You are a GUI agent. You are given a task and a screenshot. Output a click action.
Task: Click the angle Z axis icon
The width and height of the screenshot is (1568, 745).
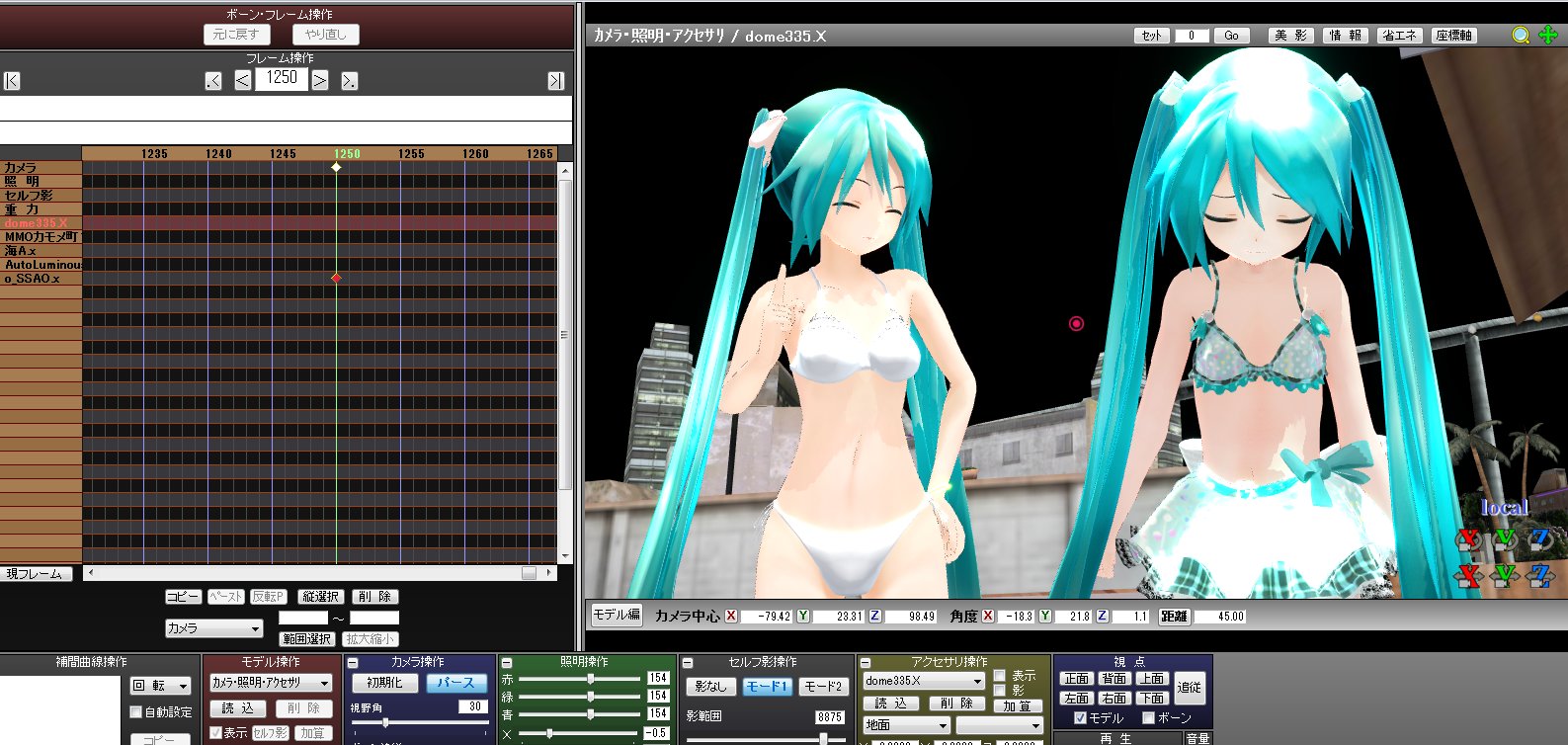click(x=1103, y=616)
